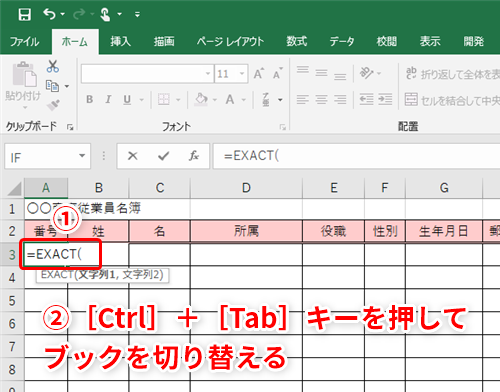Click the decrease font size icon
The width and height of the screenshot is (500, 392).
[278, 73]
